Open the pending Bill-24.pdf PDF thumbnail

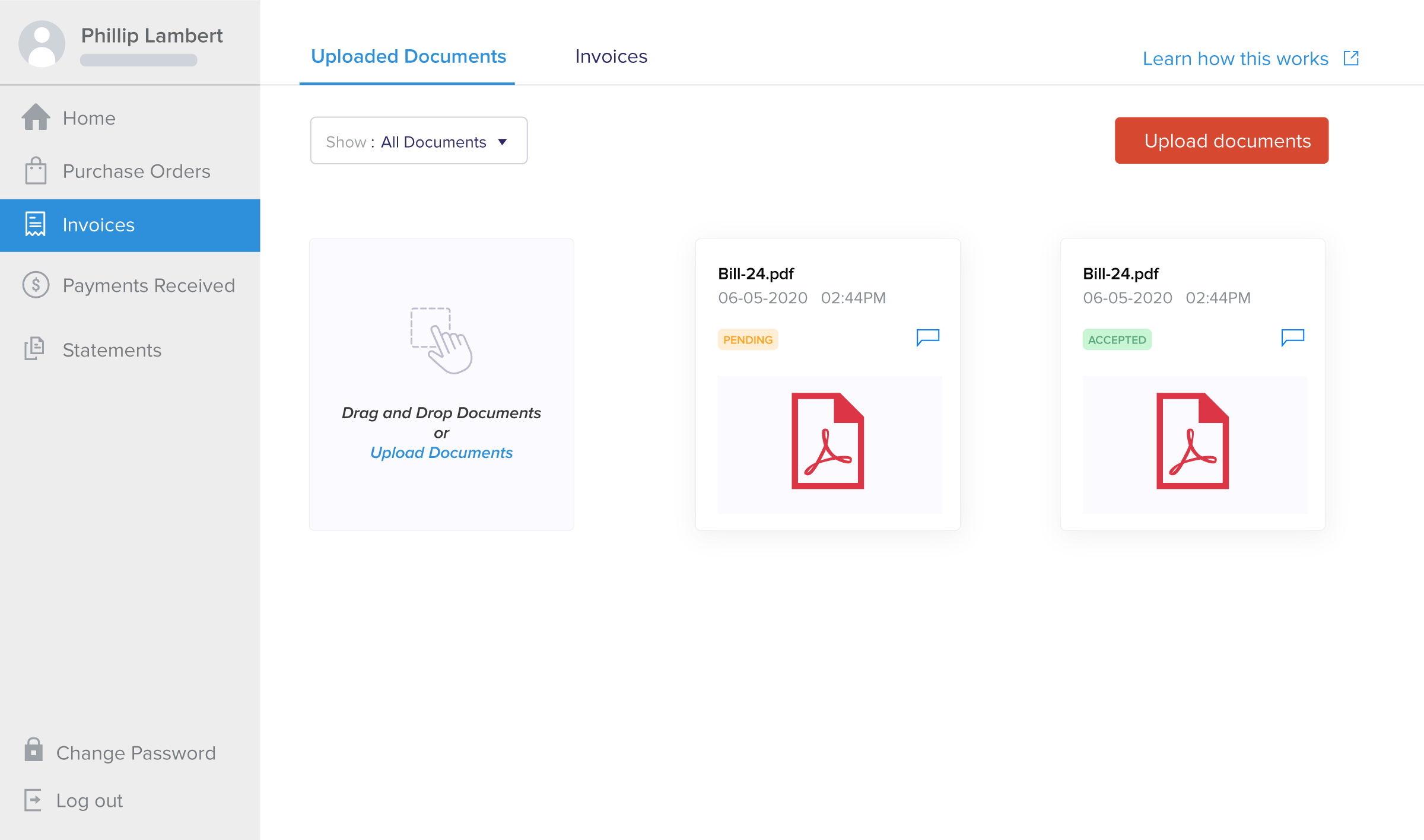click(x=829, y=444)
